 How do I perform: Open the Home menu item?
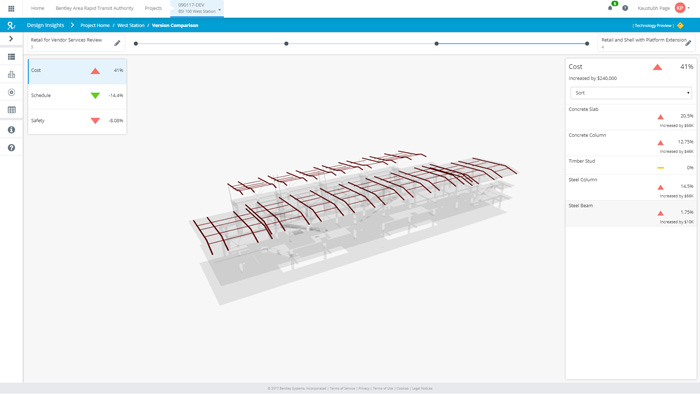[38, 8]
